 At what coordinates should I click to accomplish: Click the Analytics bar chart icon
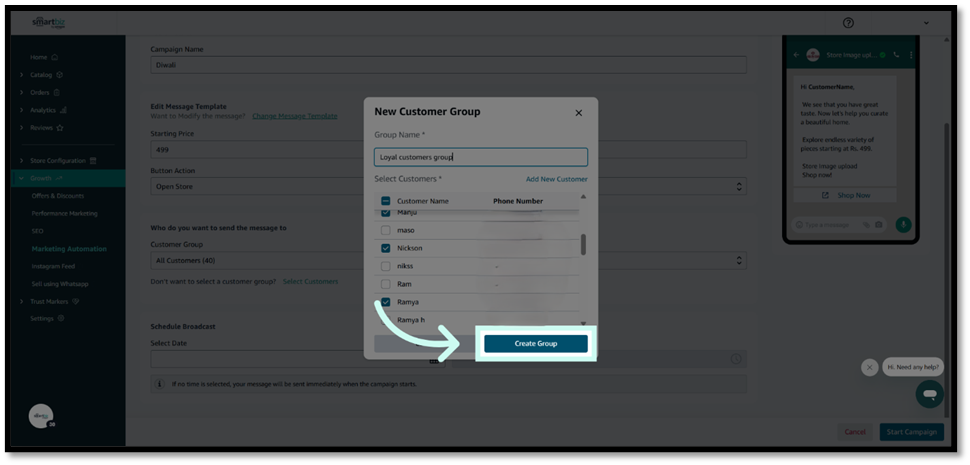63,110
